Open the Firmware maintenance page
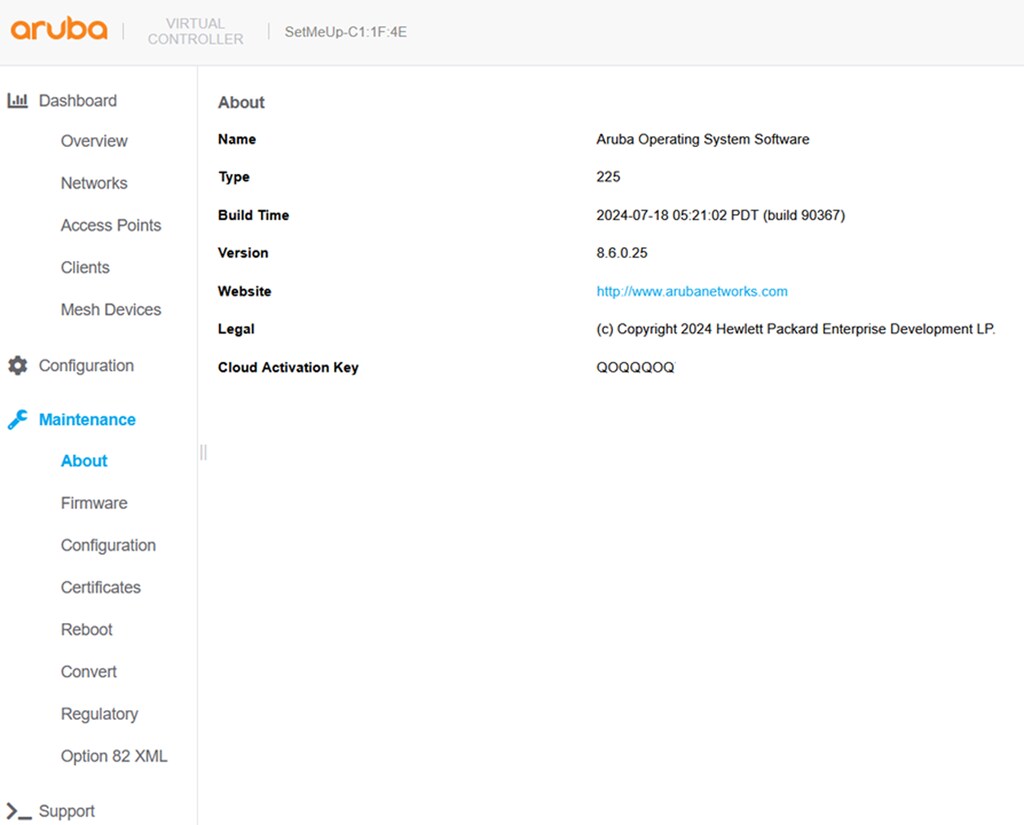Screen dimensions: 1024x825 pyautogui.click(x=94, y=503)
